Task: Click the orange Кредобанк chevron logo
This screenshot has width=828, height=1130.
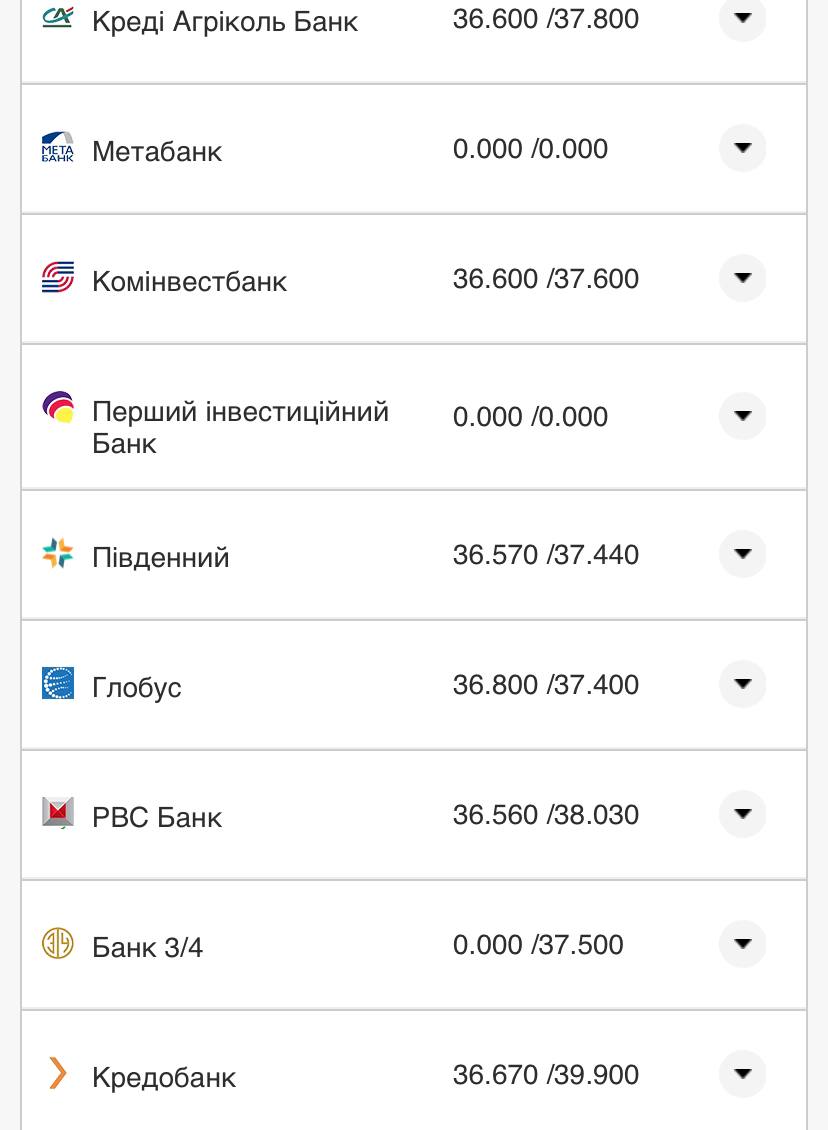Action: click(x=57, y=1073)
